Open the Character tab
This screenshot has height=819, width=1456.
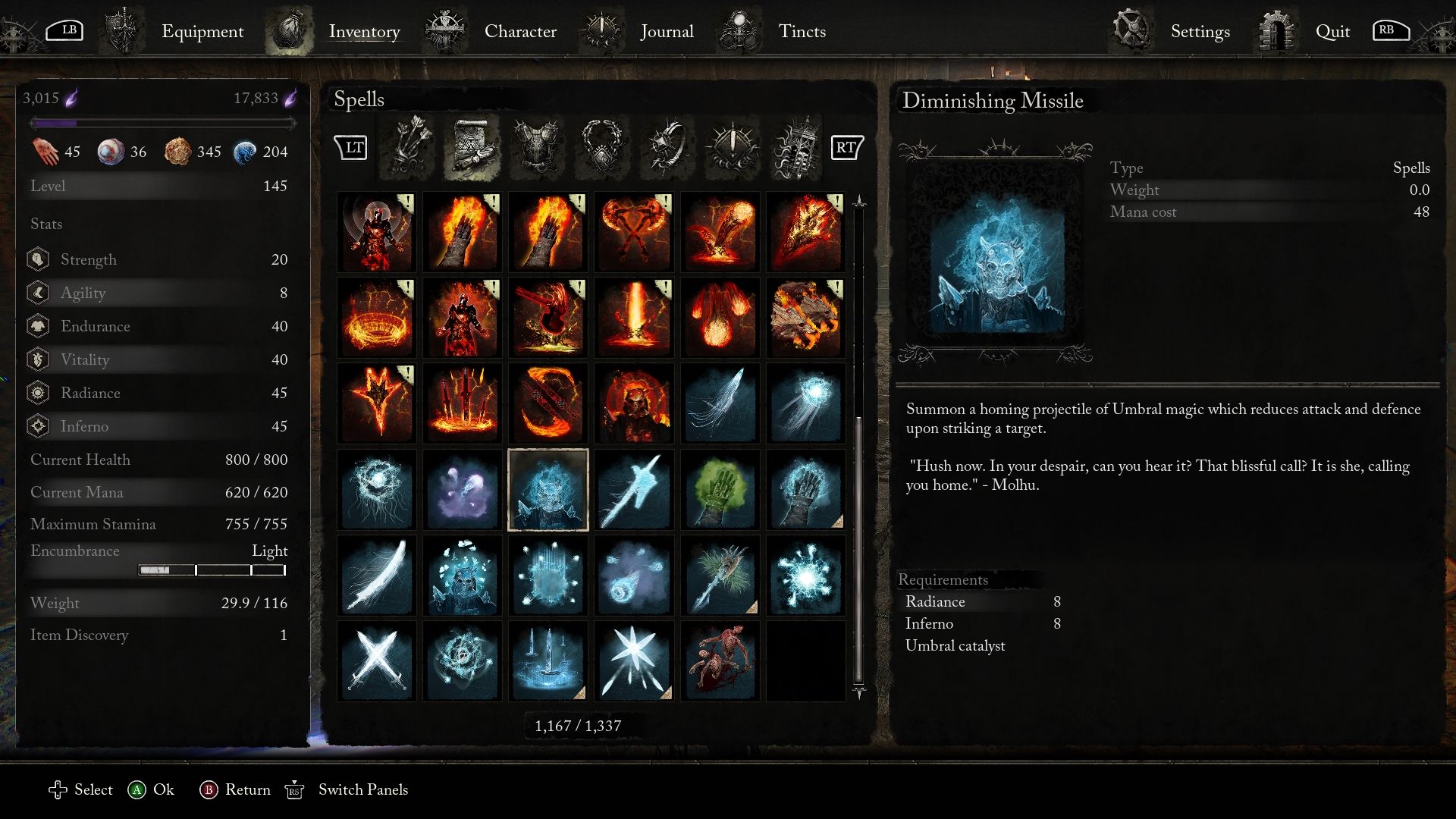[x=520, y=31]
